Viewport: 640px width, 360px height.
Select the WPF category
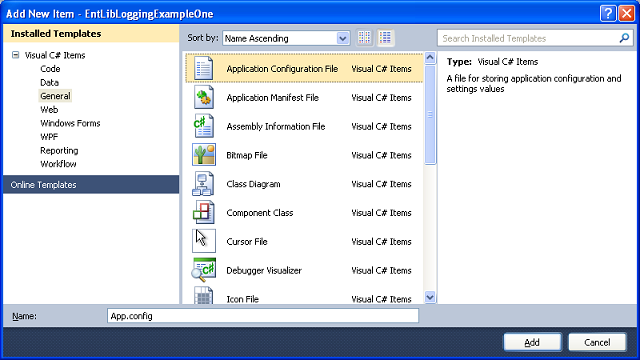(x=49, y=137)
